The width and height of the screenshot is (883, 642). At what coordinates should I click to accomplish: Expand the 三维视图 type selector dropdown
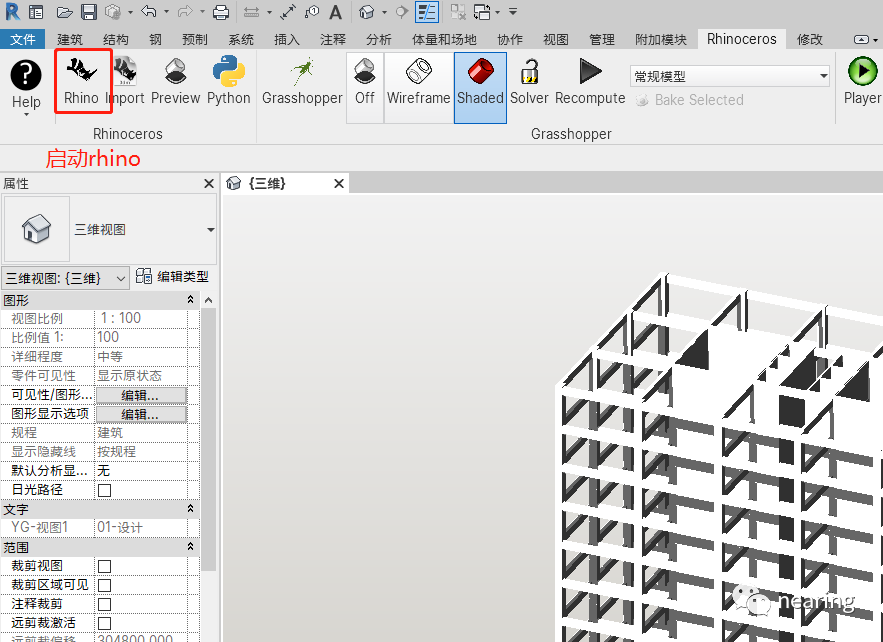click(211, 230)
